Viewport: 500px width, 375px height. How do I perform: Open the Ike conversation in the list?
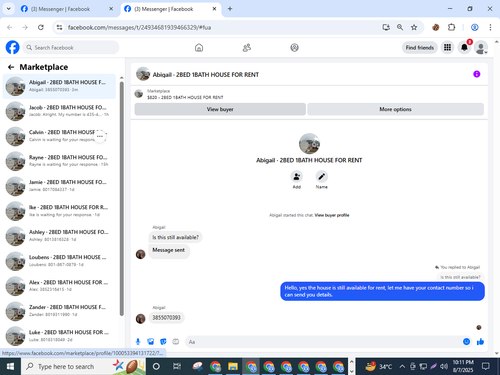[59, 211]
